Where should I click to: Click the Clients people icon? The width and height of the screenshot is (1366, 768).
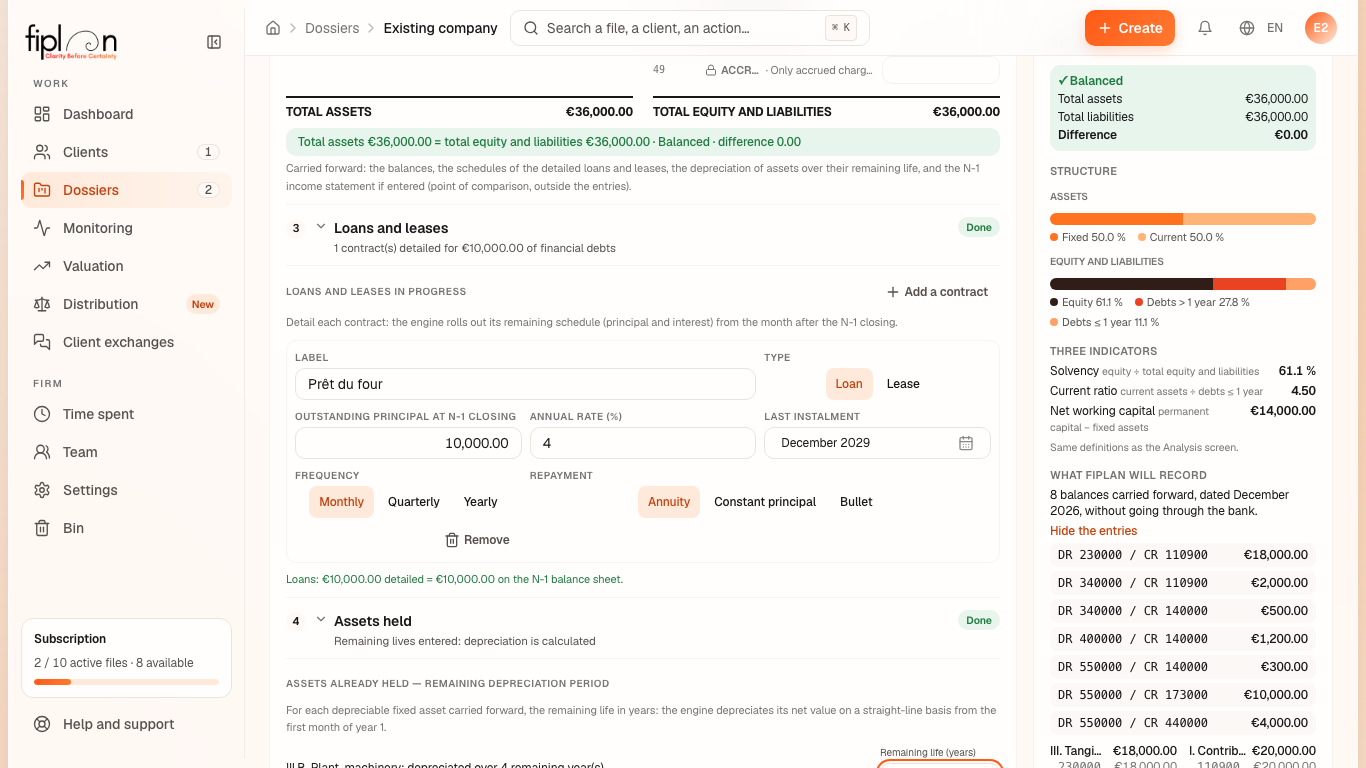point(42,152)
